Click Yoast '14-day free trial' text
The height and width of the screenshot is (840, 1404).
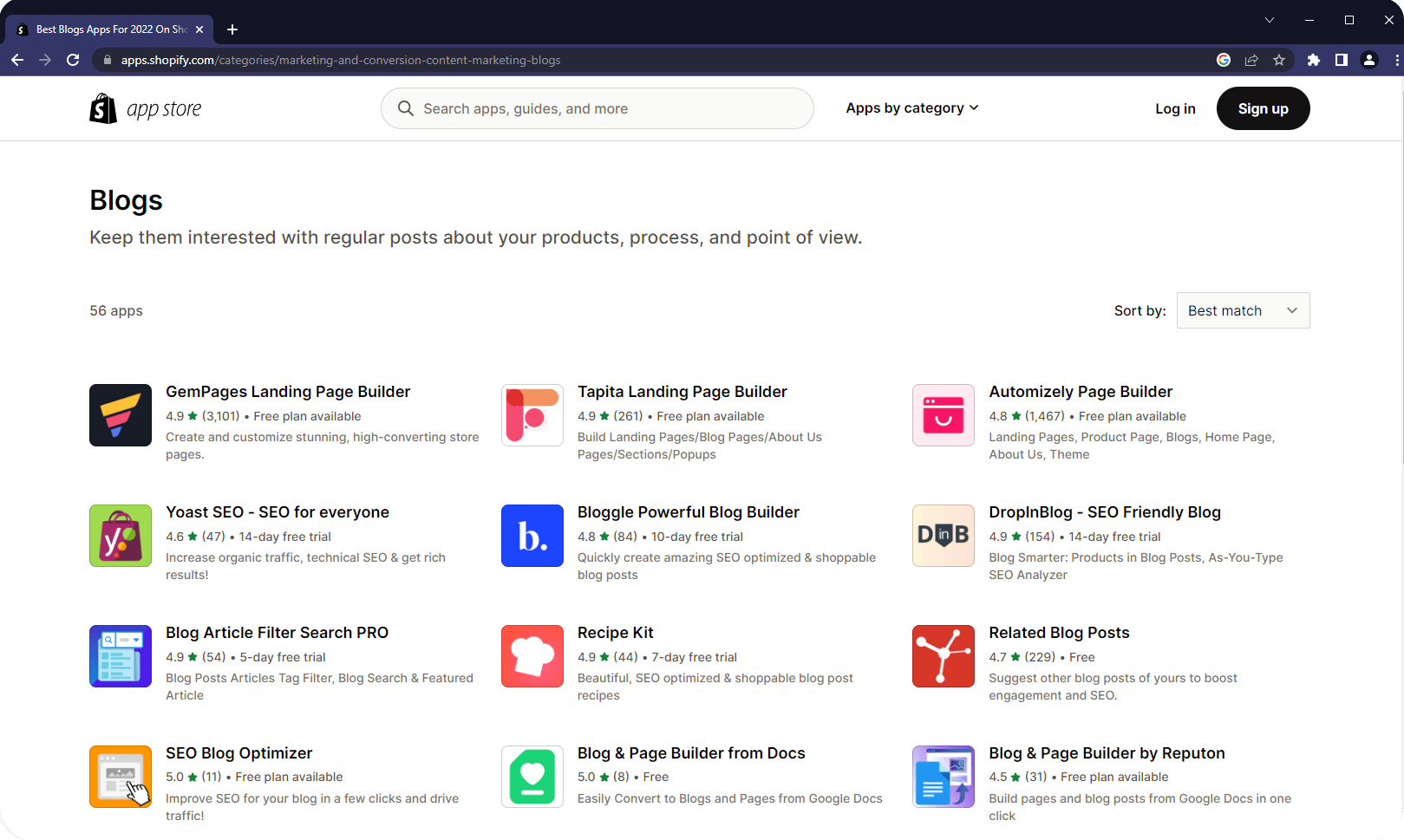coord(285,537)
